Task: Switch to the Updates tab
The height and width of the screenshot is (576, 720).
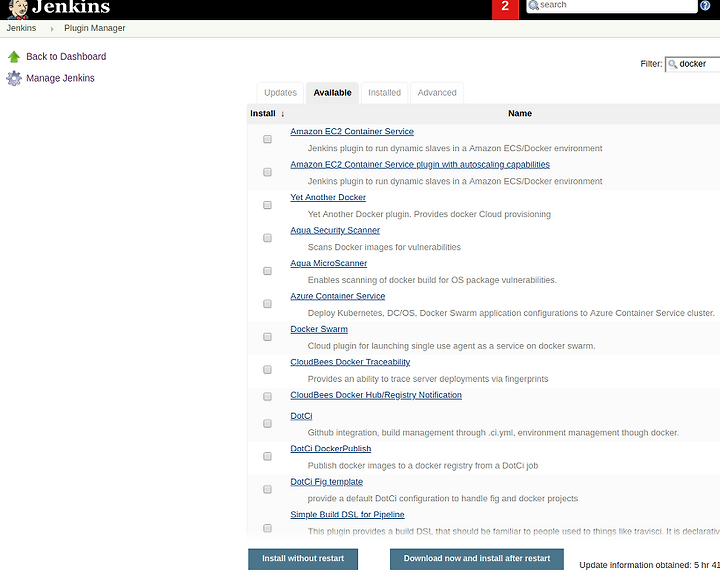Action: 280,93
